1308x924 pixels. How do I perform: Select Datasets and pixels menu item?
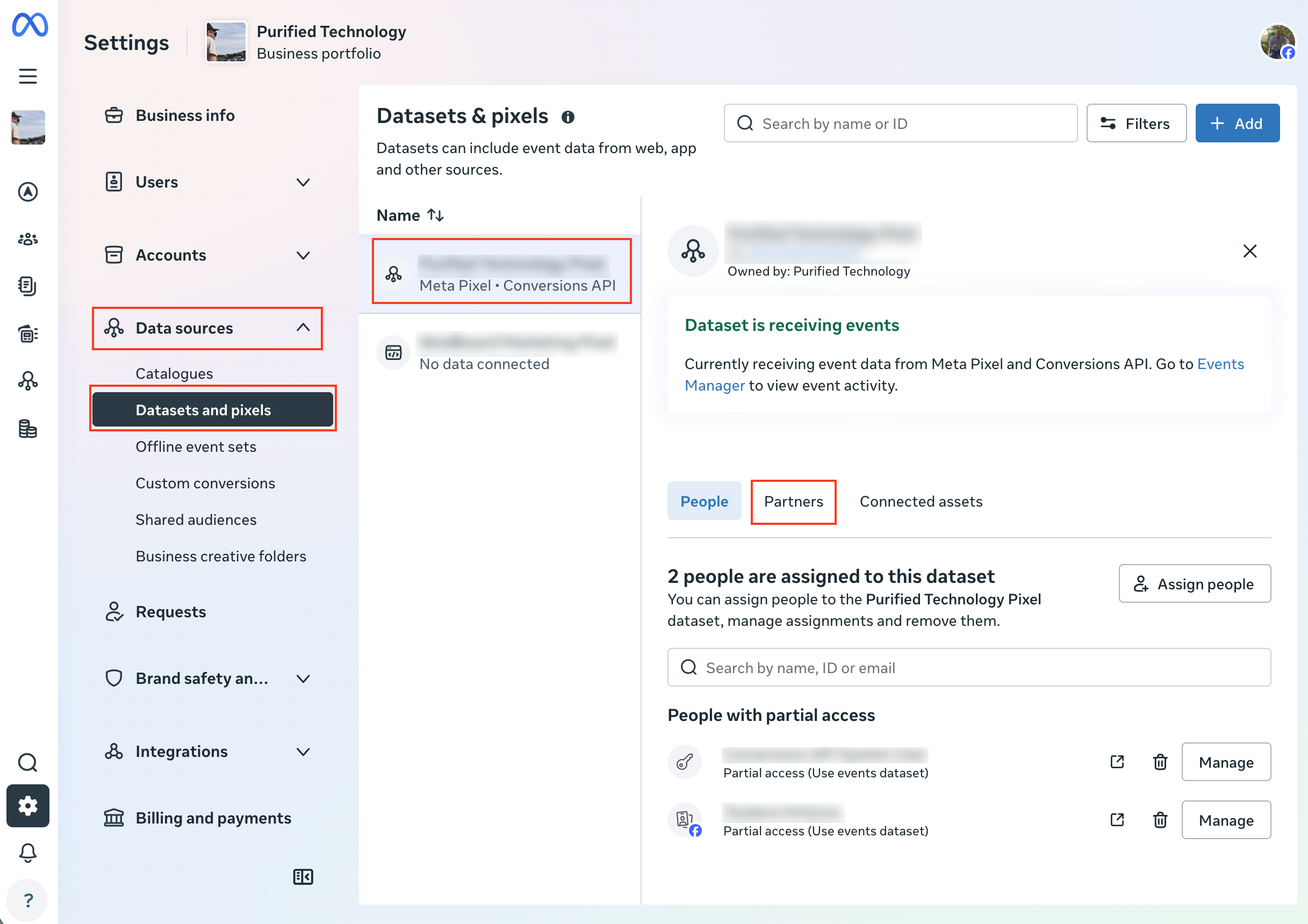point(213,409)
